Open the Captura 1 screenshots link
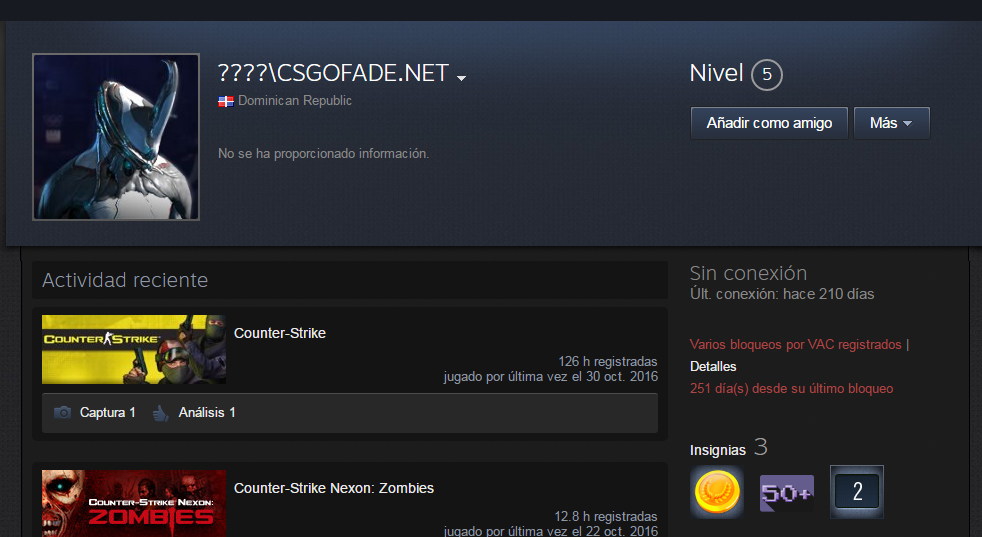Screen dimensions: 982x537 pos(107,412)
